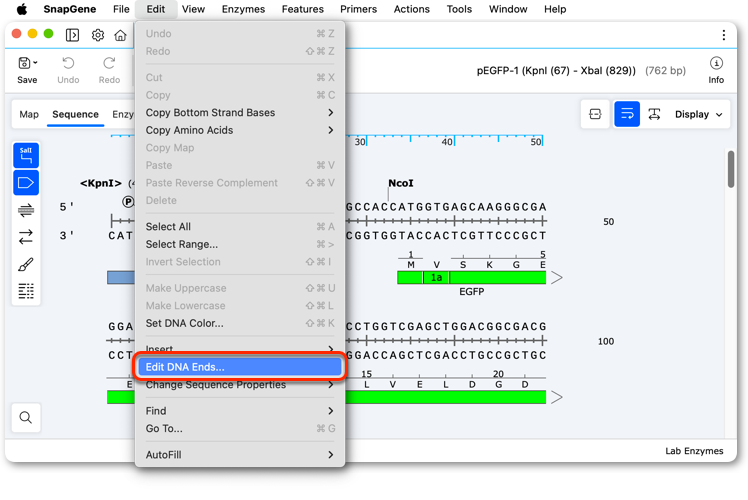The height and width of the screenshot is (500, 748).
Task: Toggle the features arrow display button
Action: point(26,182)
